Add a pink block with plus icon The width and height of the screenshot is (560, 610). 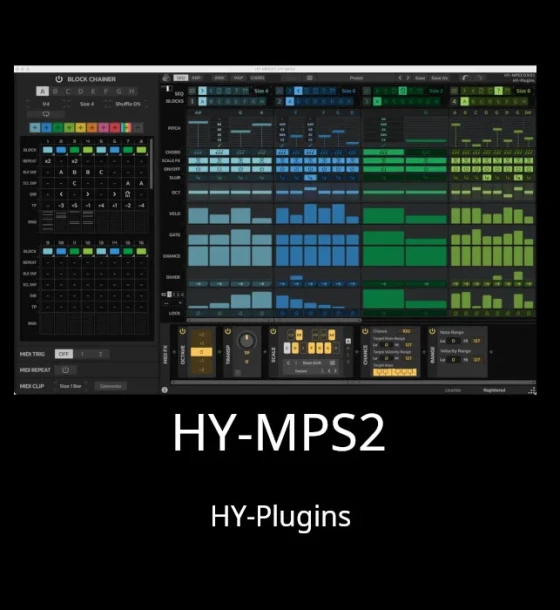pos(104,127)
